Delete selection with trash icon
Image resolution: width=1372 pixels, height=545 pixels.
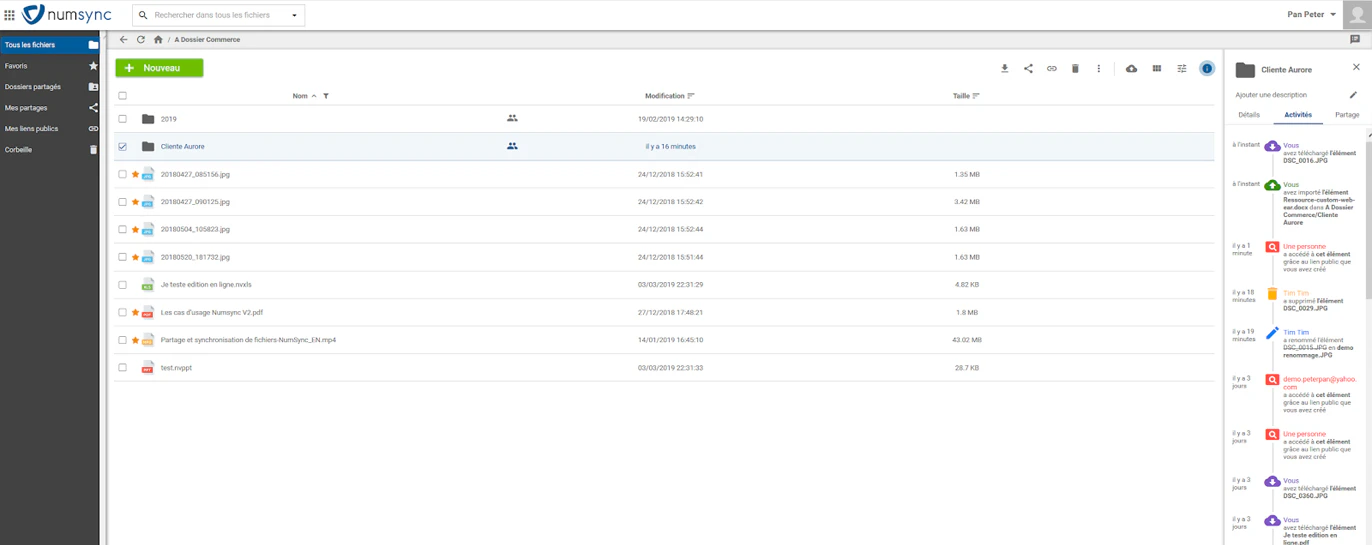tap(1075, 69)
